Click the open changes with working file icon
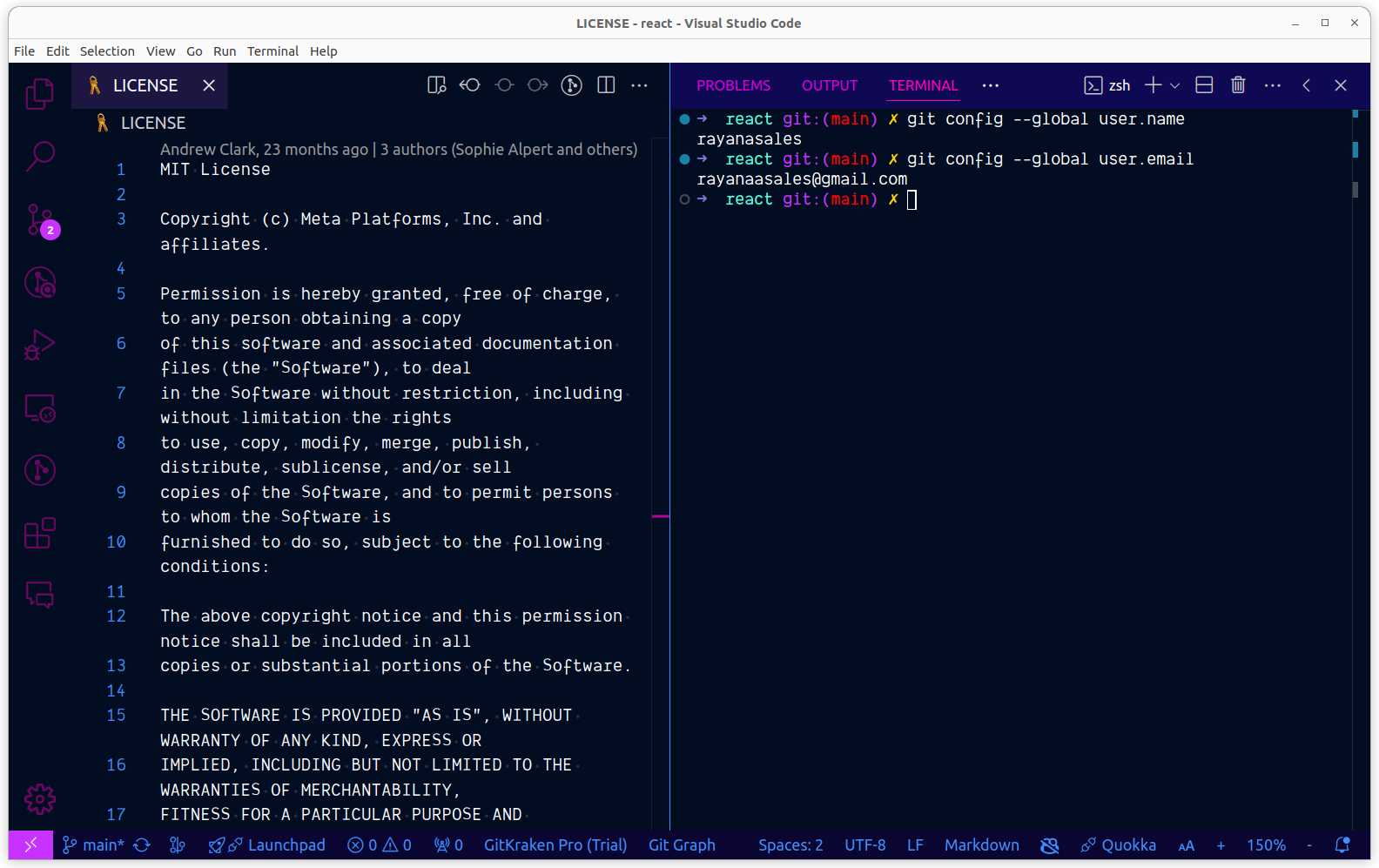The image size is (1379, 868). 504,85
